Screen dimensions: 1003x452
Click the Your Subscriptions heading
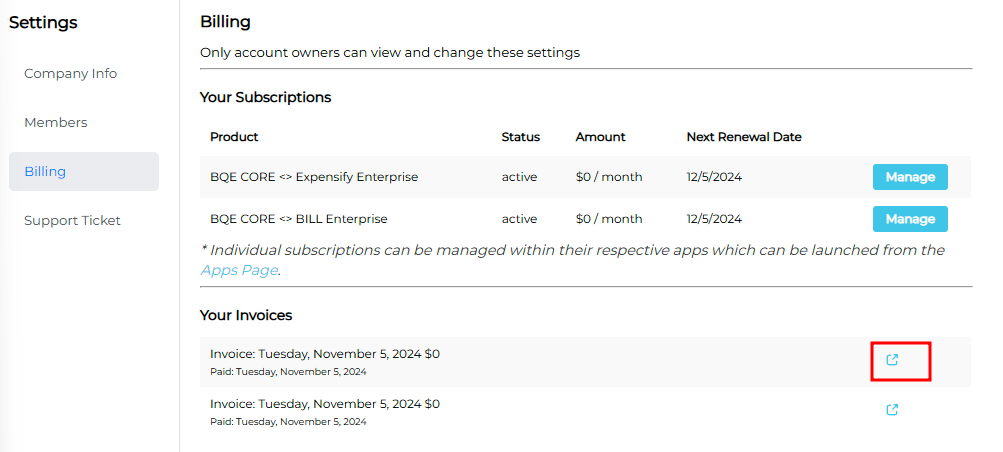point(265,97)
